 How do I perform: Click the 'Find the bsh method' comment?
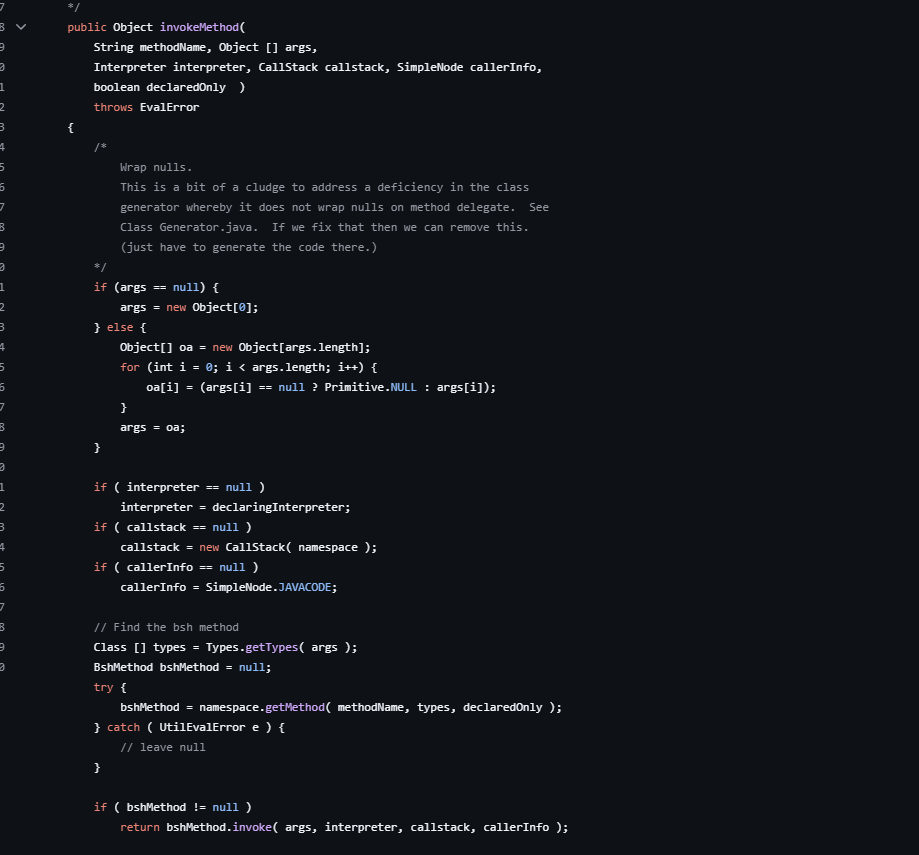pyautogui.click(x=166, y=627)
